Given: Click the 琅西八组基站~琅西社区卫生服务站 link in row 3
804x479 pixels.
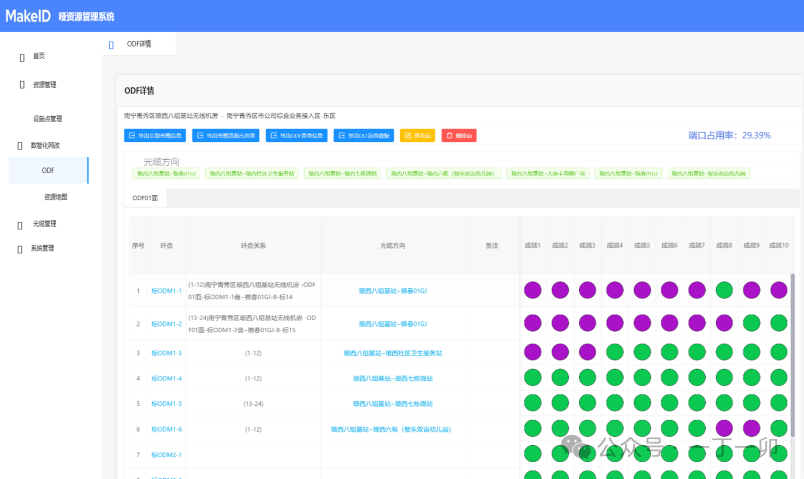Looking at the screenshot, I should (x=393, y=353).
